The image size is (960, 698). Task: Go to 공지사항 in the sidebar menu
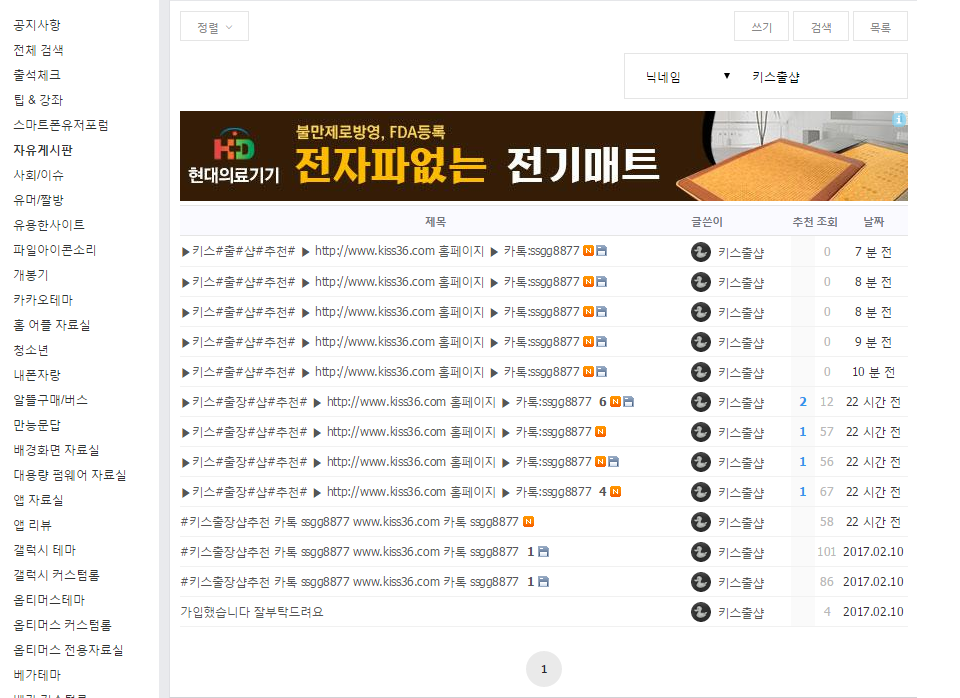37,25
